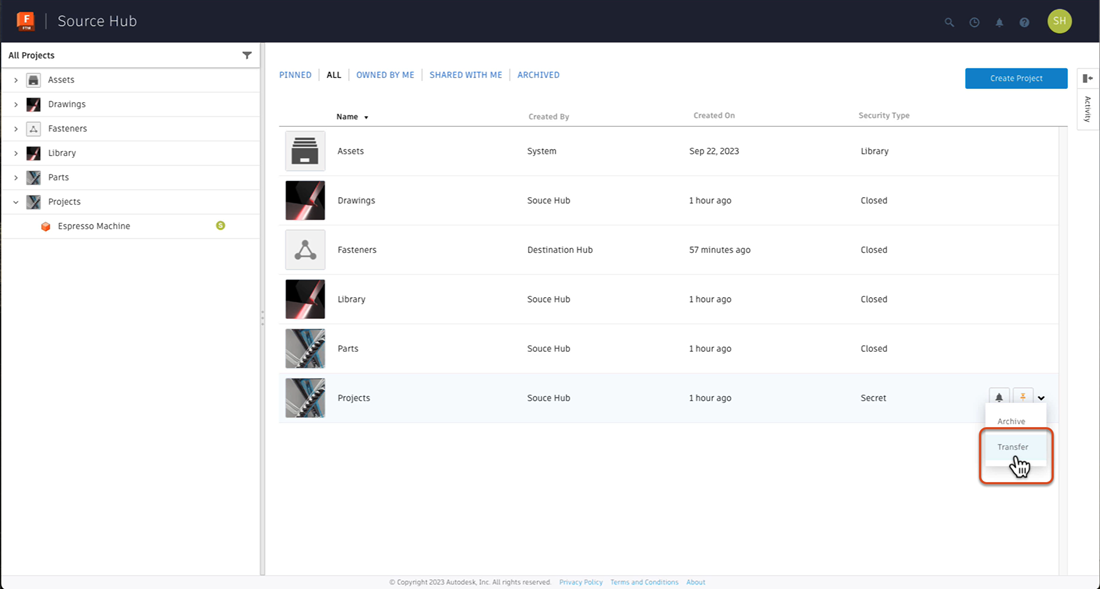The image size is (1100, 589).
Task: Switch to the OWNED BY ME tab
Action: 385,75
